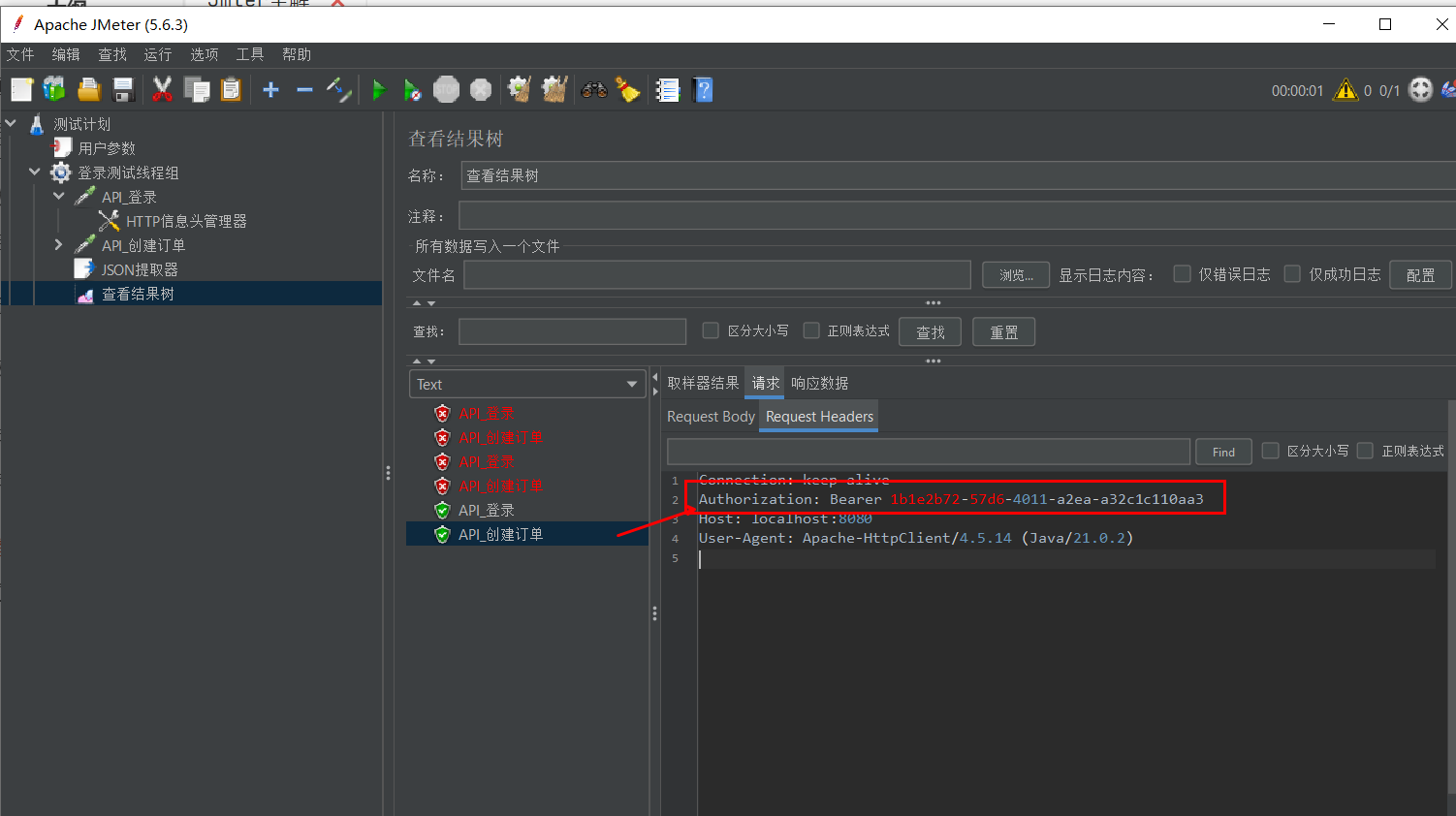Click the Stop test icon in toolbar
This screenshot has width=1456, height=816.
point(446,90)
